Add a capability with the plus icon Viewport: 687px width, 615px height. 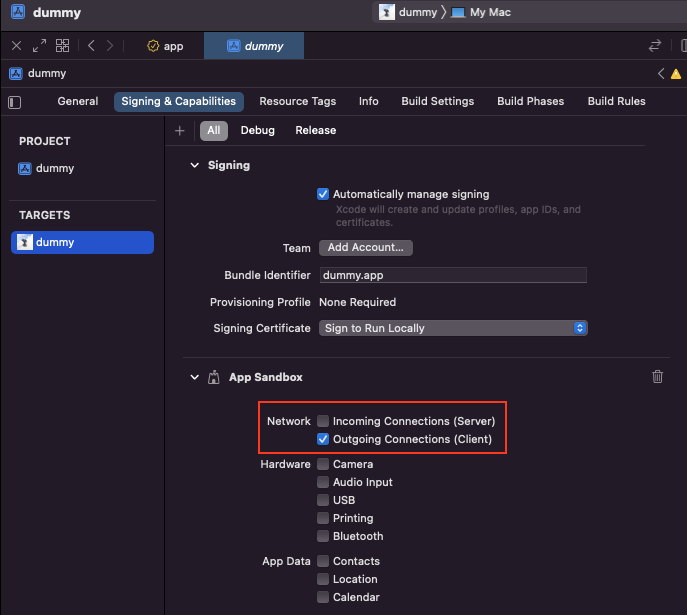pos(180,131)
